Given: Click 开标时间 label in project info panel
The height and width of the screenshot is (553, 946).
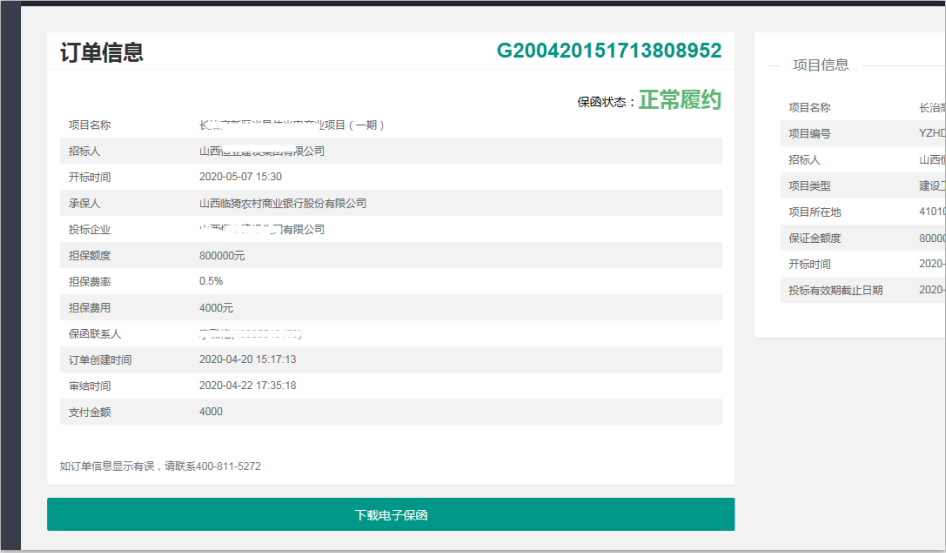Looking at the screenshot, I should [x=809, y=264].
